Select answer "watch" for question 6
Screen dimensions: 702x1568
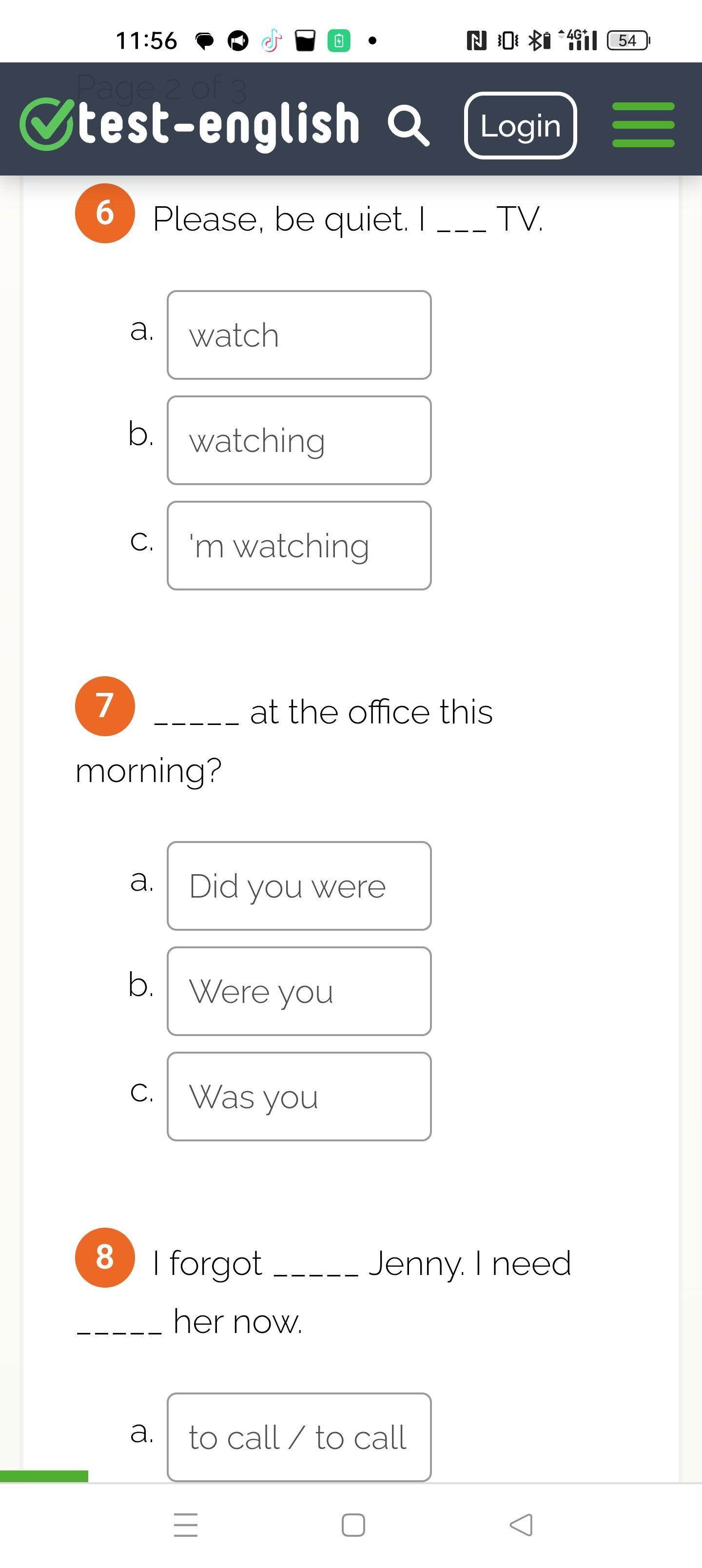point(299,335)
